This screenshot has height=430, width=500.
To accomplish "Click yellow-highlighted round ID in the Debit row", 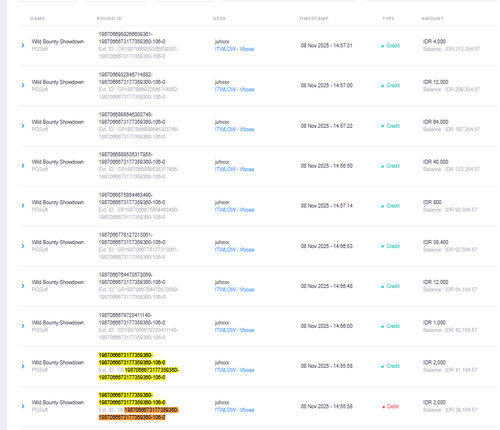I will [132, 399].
